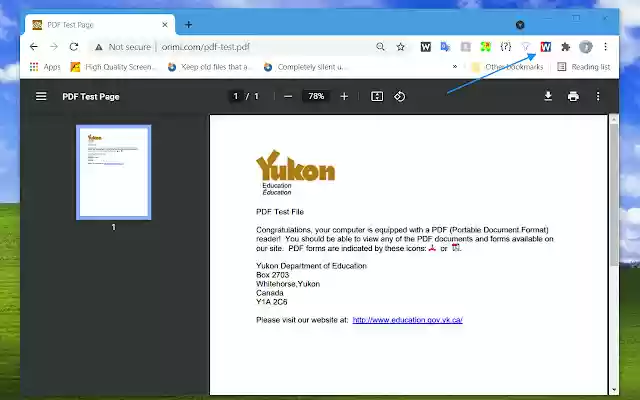The image size is (640, 400).
Task: Open Chrome three-dot menu
Action: (605, 47)
